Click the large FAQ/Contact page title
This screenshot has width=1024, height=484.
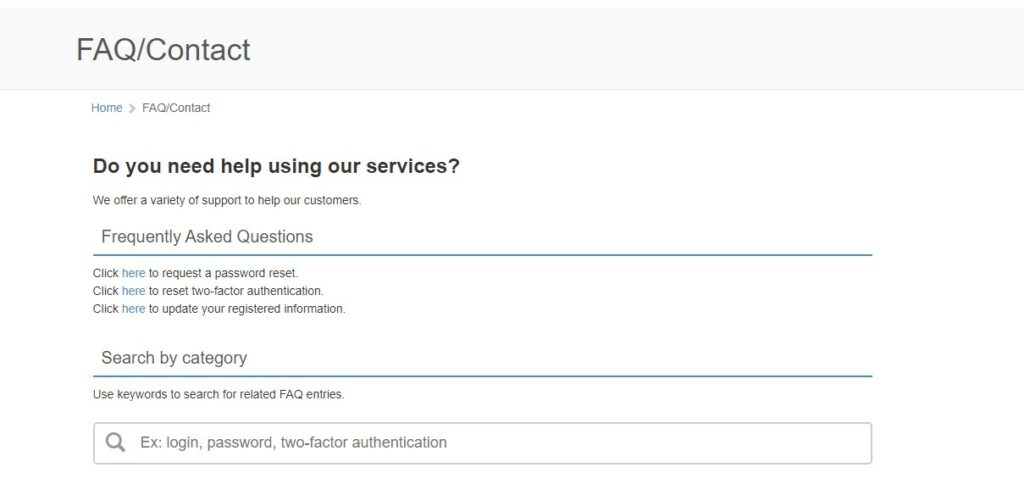point(163,50)
